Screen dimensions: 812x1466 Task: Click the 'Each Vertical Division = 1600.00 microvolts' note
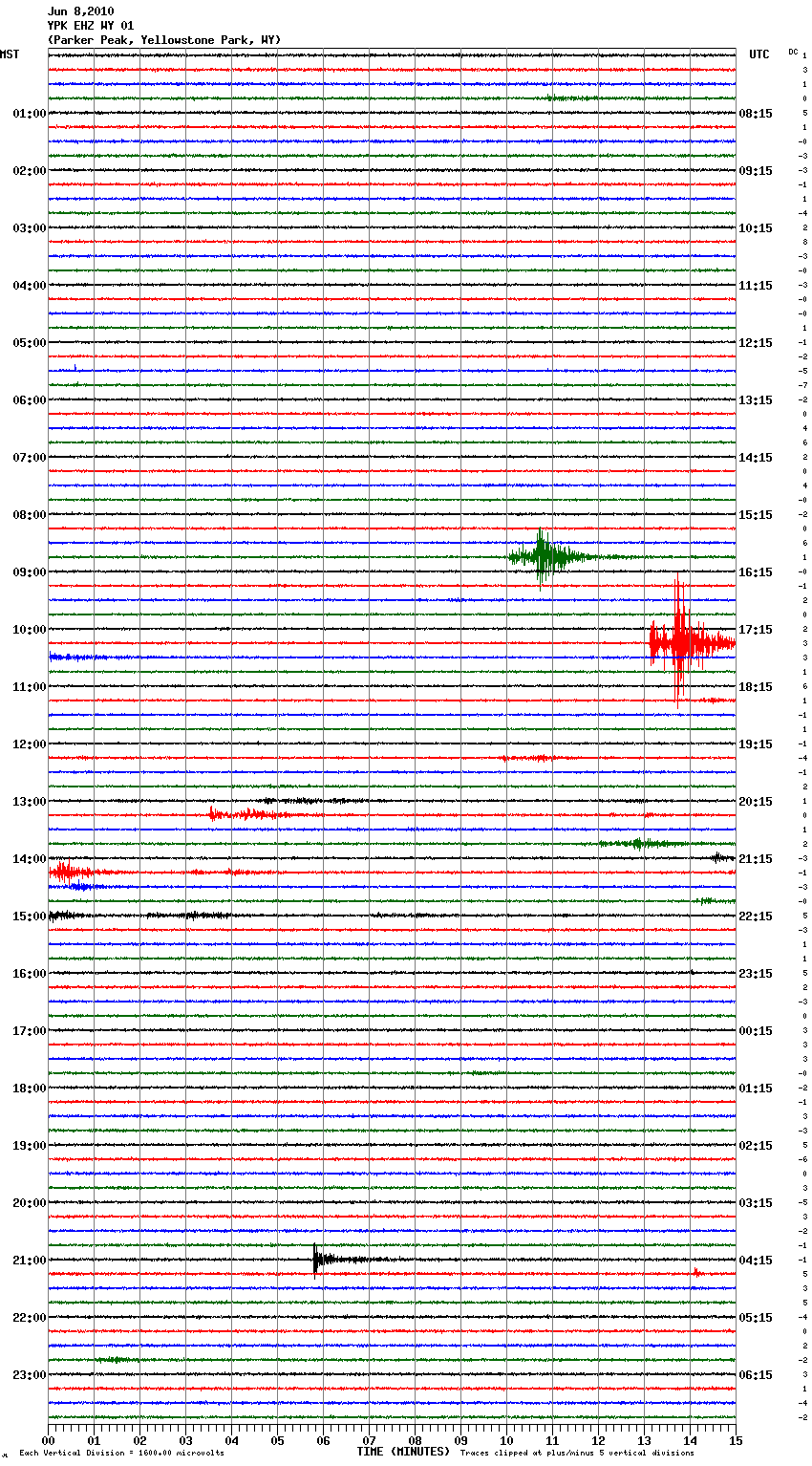click(x=121, y=1454)
